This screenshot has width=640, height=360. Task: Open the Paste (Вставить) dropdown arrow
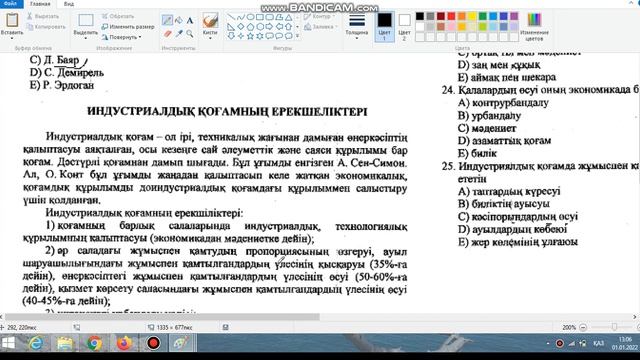pyautogui.click(x=12, y=38)
